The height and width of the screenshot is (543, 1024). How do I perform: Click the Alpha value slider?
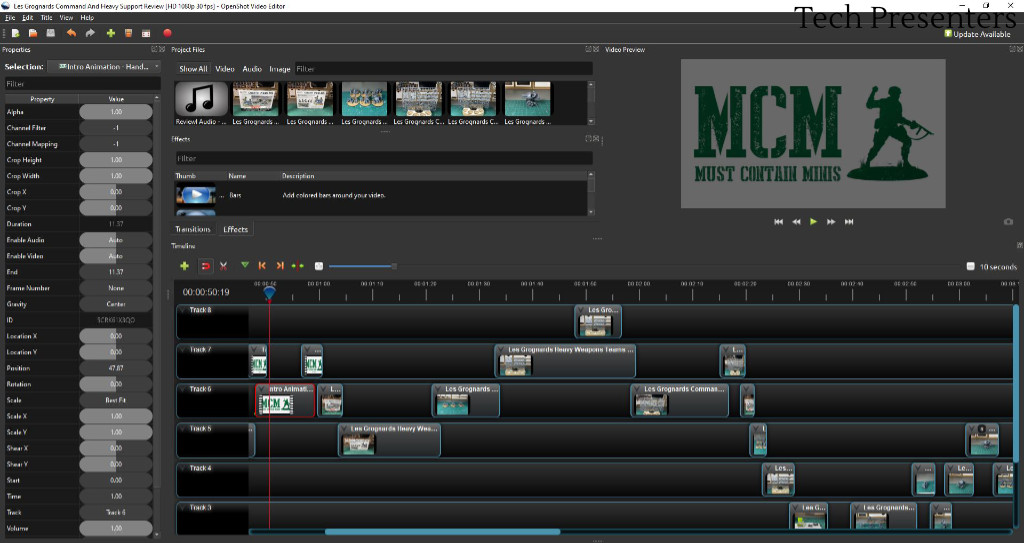point(116,112)
